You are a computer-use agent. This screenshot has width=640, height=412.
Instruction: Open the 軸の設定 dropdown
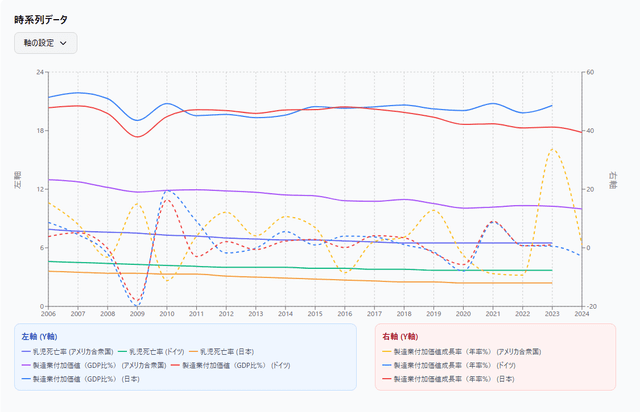pyautogui.click(x=45, y=43)
